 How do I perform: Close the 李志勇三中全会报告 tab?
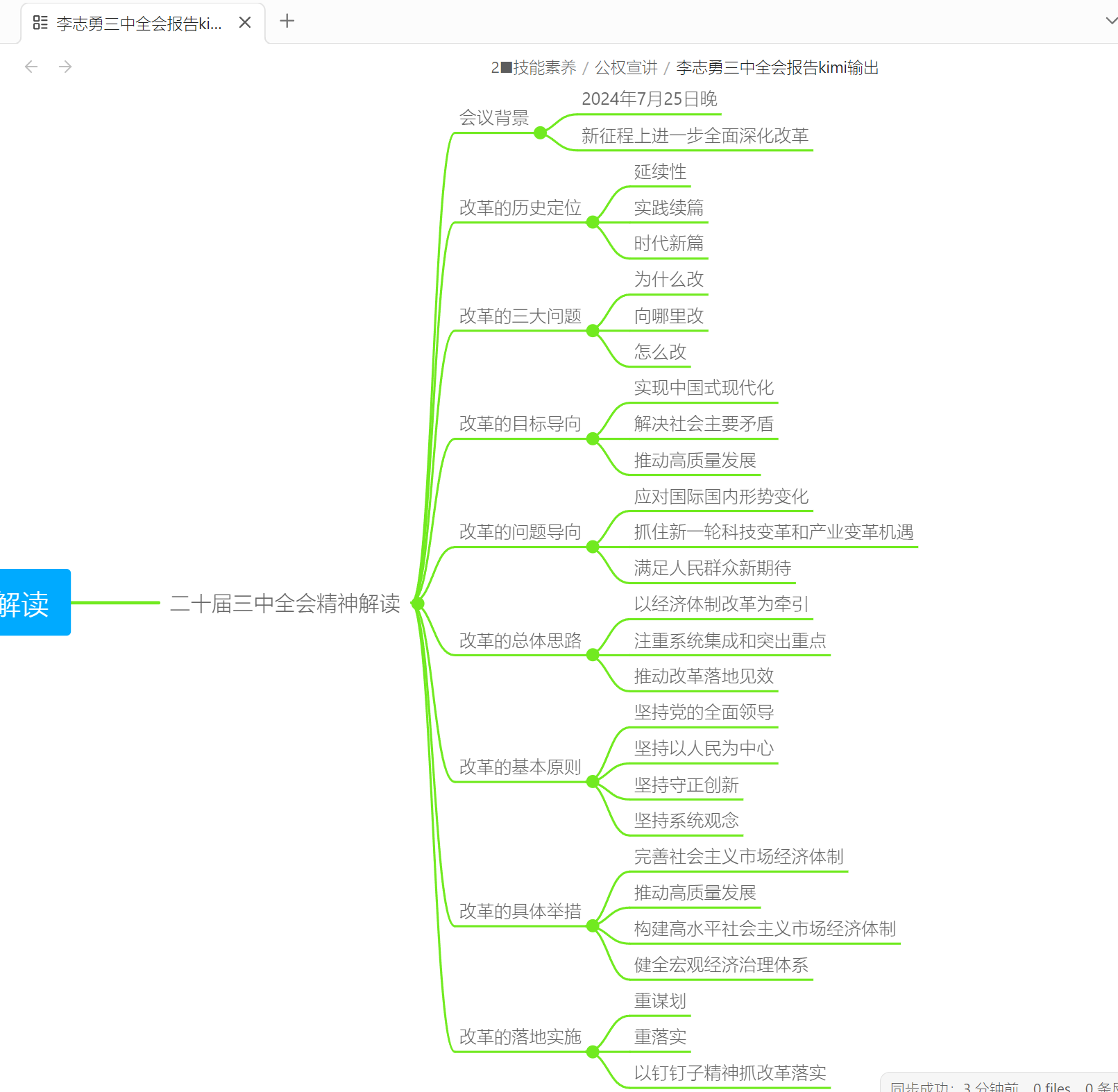245,23
